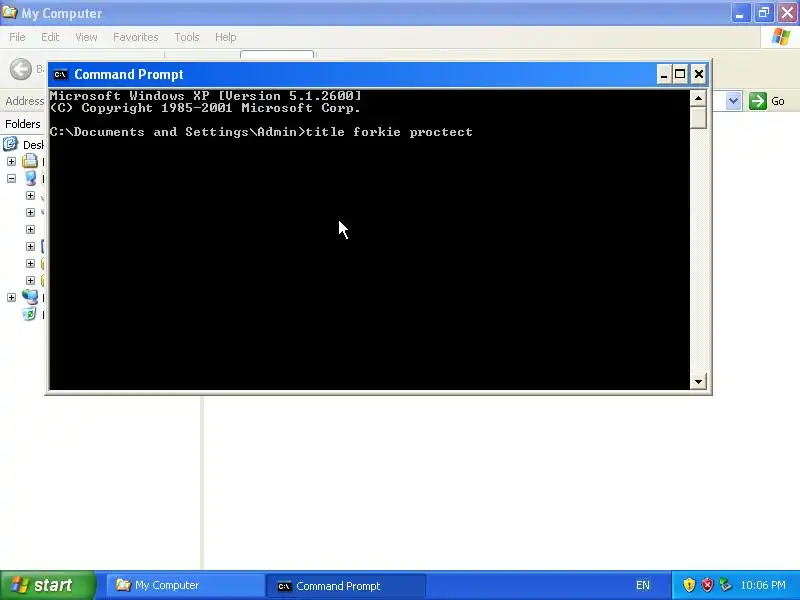Expand the My Documents tree node
This screenshot has height=600, width=800.
click(11, 161)
